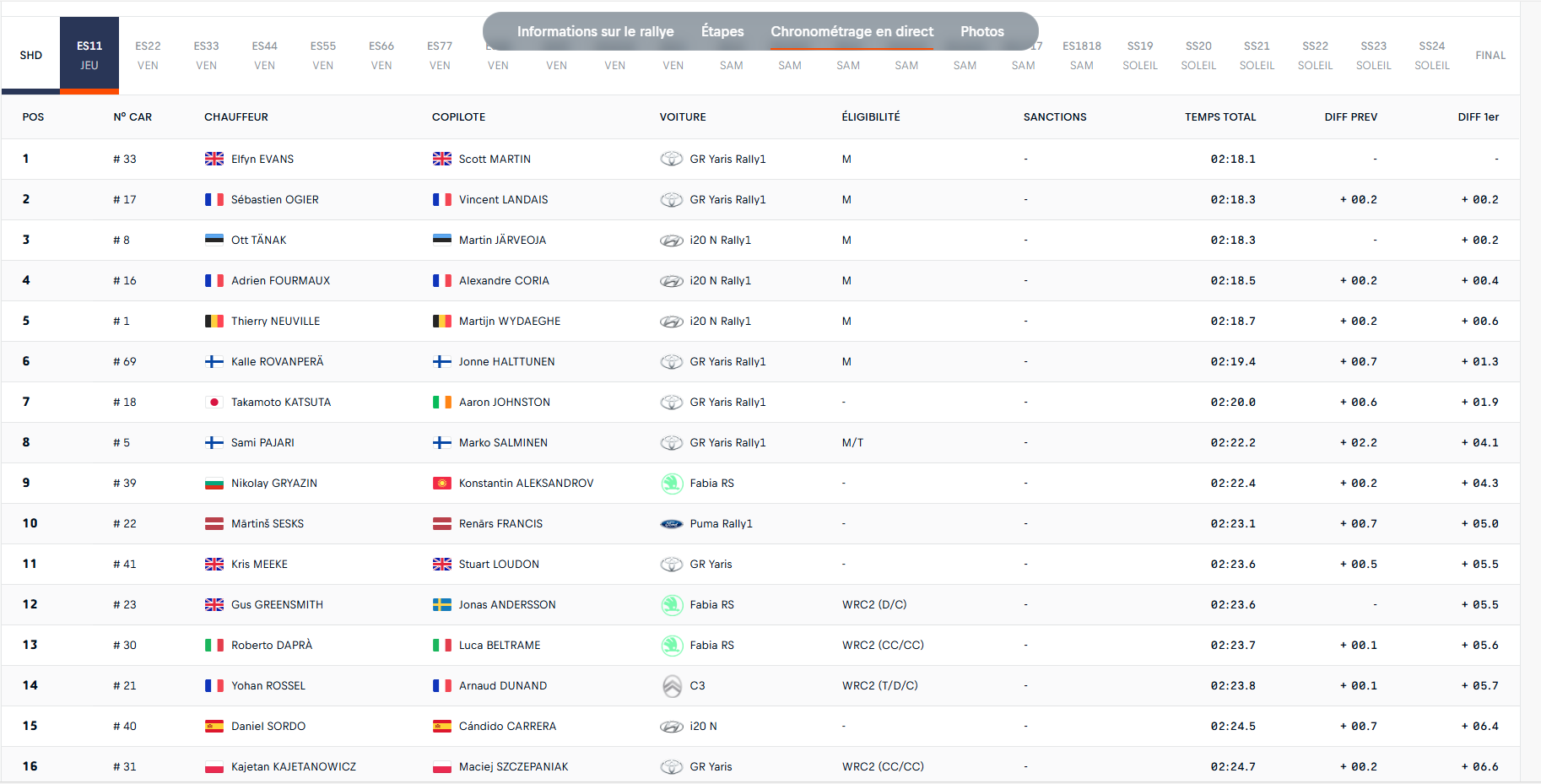The width and height of the screenshot is (1541, 784).
Task: Select the ES11 JEU stage tab
Action: (89, 55)
